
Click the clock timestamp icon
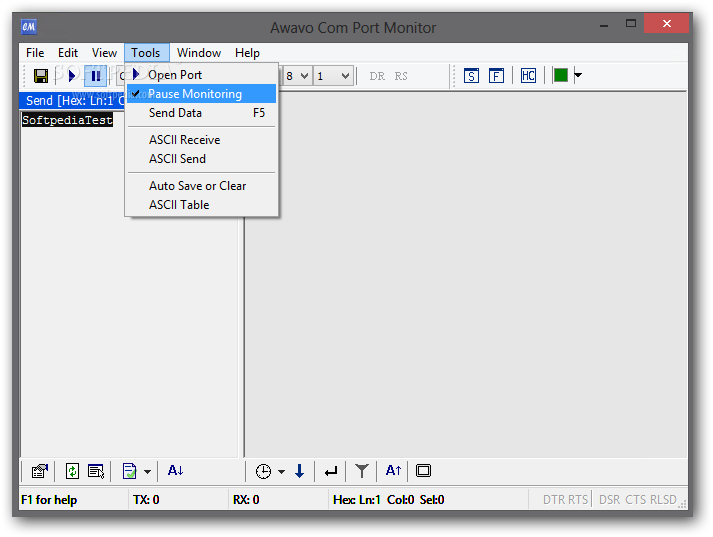coord(263,472)
